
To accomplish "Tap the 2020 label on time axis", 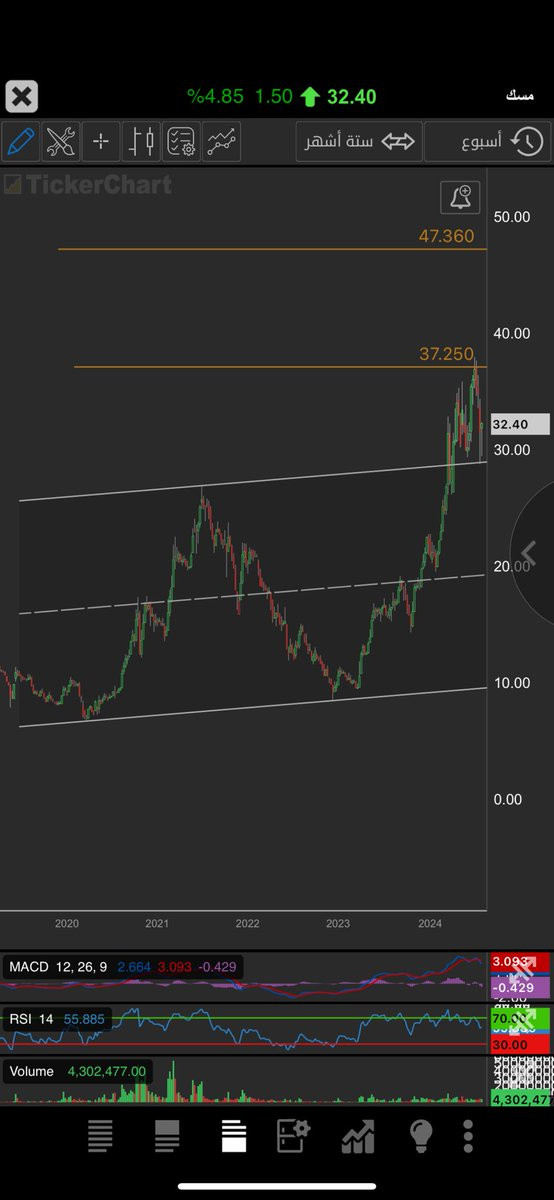I will coord(67,923).
